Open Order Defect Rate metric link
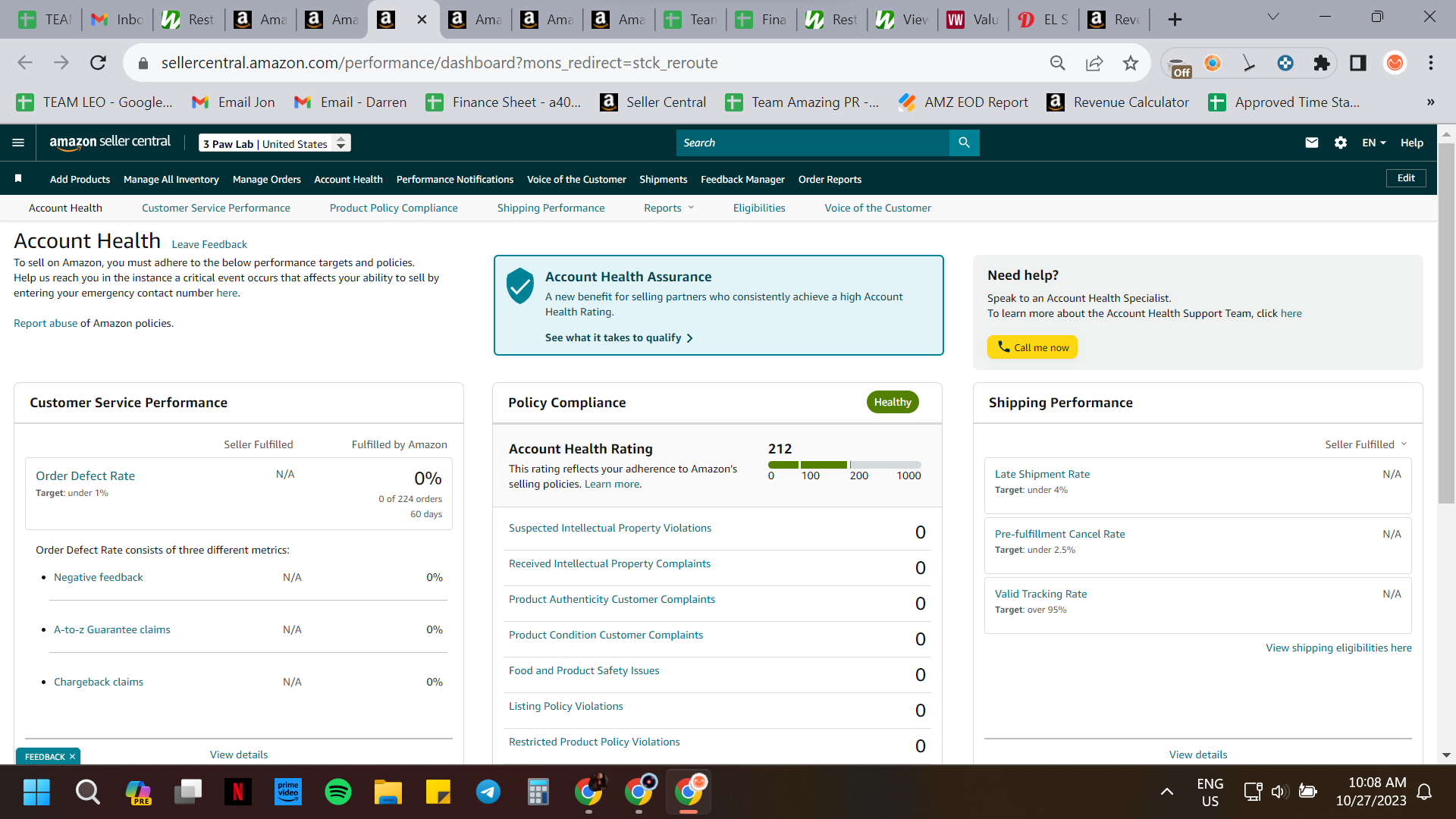The height and width of the screenshot is (819, 1456). tap(85, 476)
